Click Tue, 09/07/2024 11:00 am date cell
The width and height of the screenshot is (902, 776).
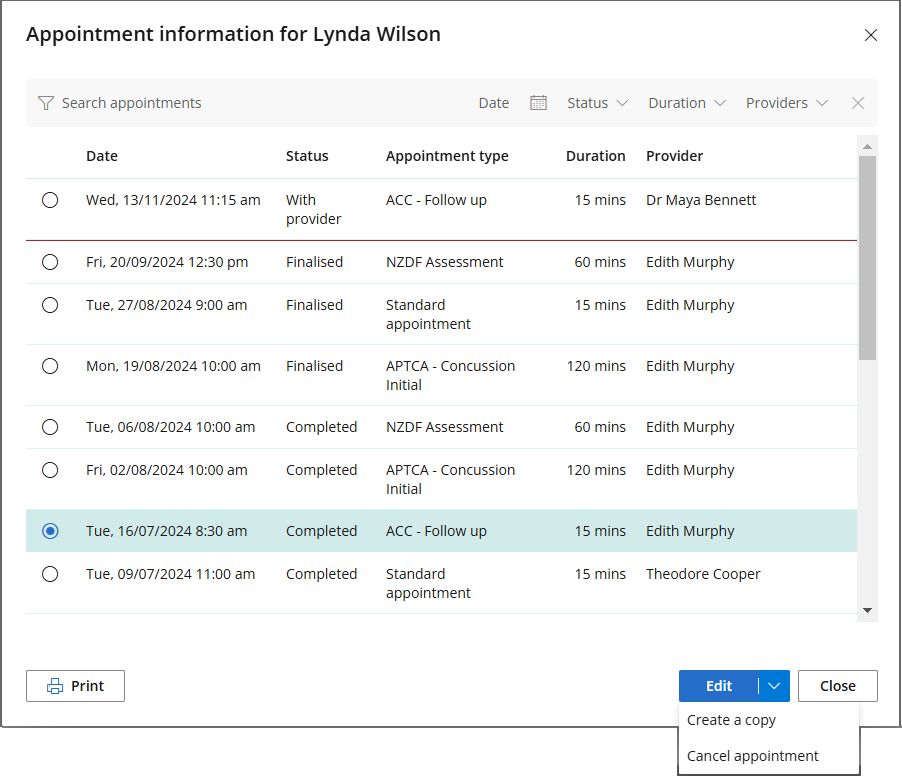(170, 574)
